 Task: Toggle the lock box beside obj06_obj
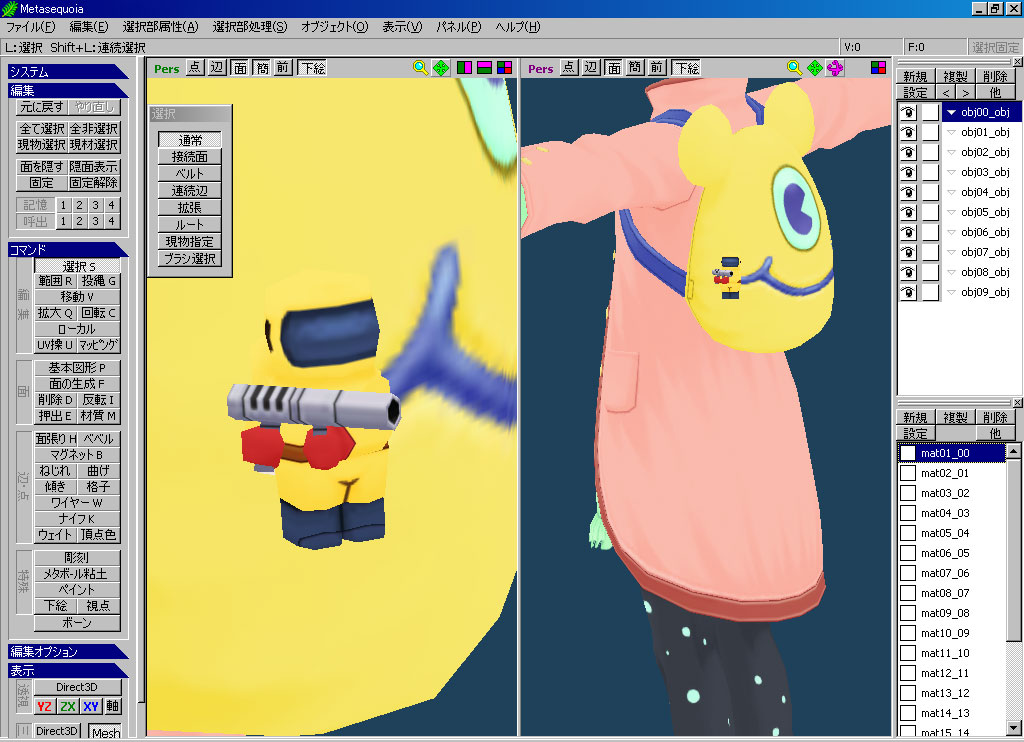(x=930, y=232)
